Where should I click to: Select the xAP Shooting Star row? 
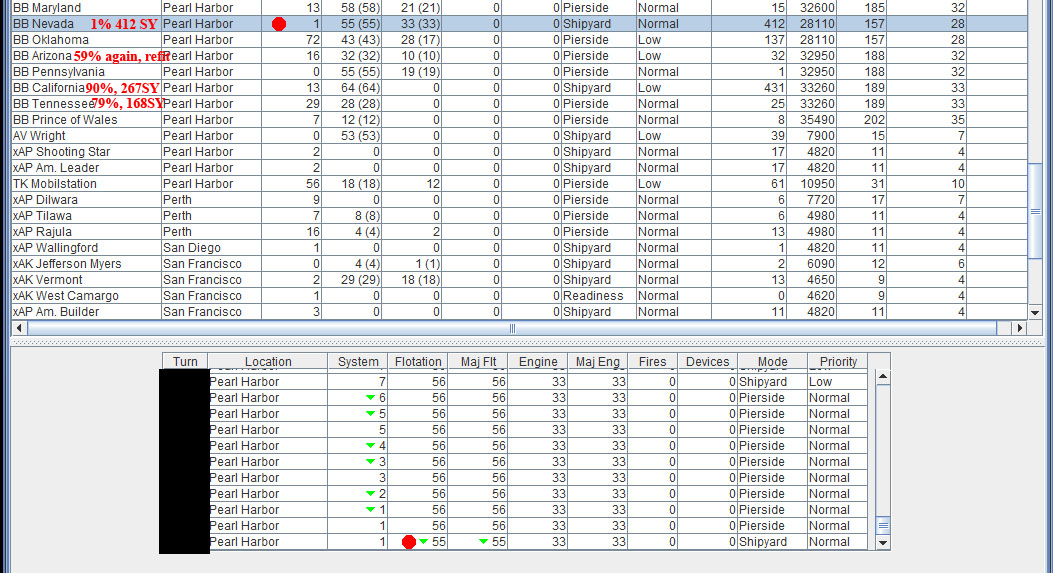pyautogui.click(x=520, y=152)
